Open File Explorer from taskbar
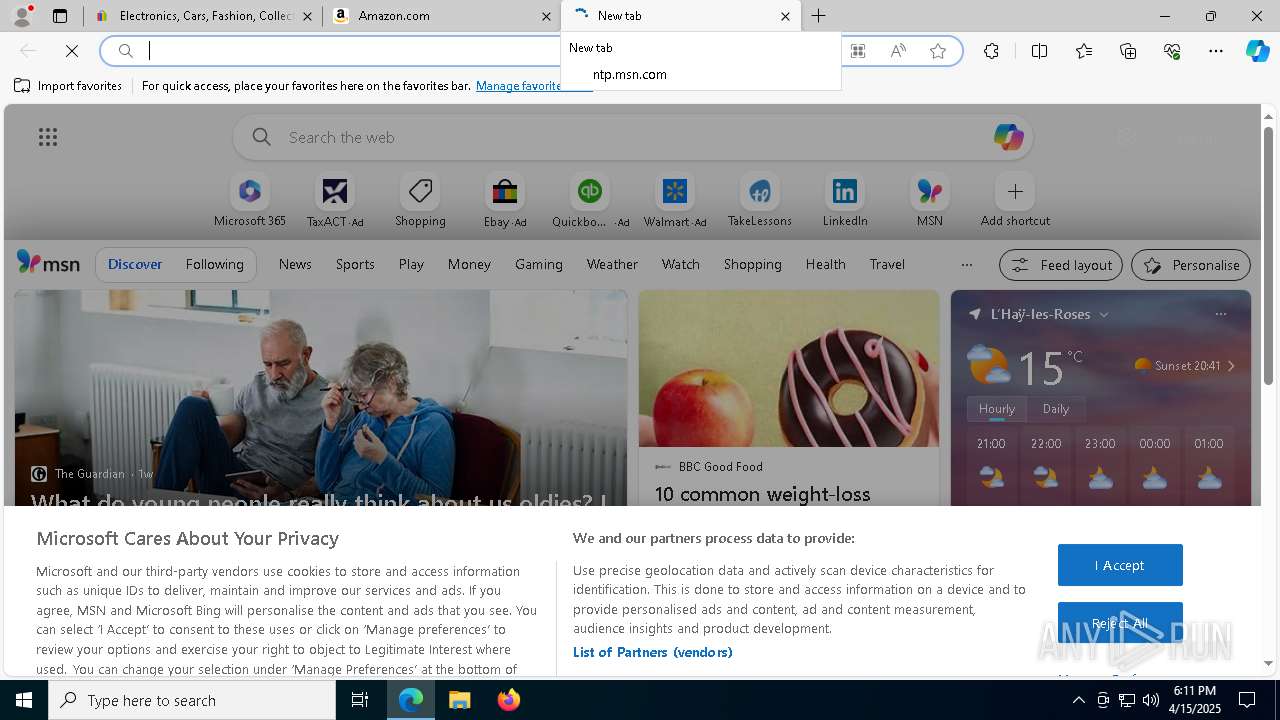This screenshot has height=720, width=1280. [459, 700]
